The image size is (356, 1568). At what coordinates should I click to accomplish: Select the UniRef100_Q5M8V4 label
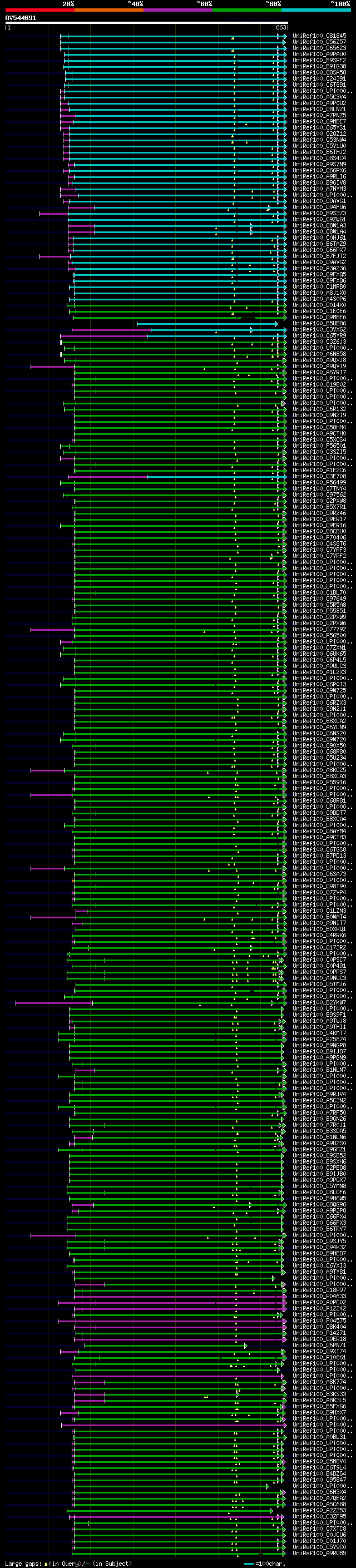click(319, 1461)
